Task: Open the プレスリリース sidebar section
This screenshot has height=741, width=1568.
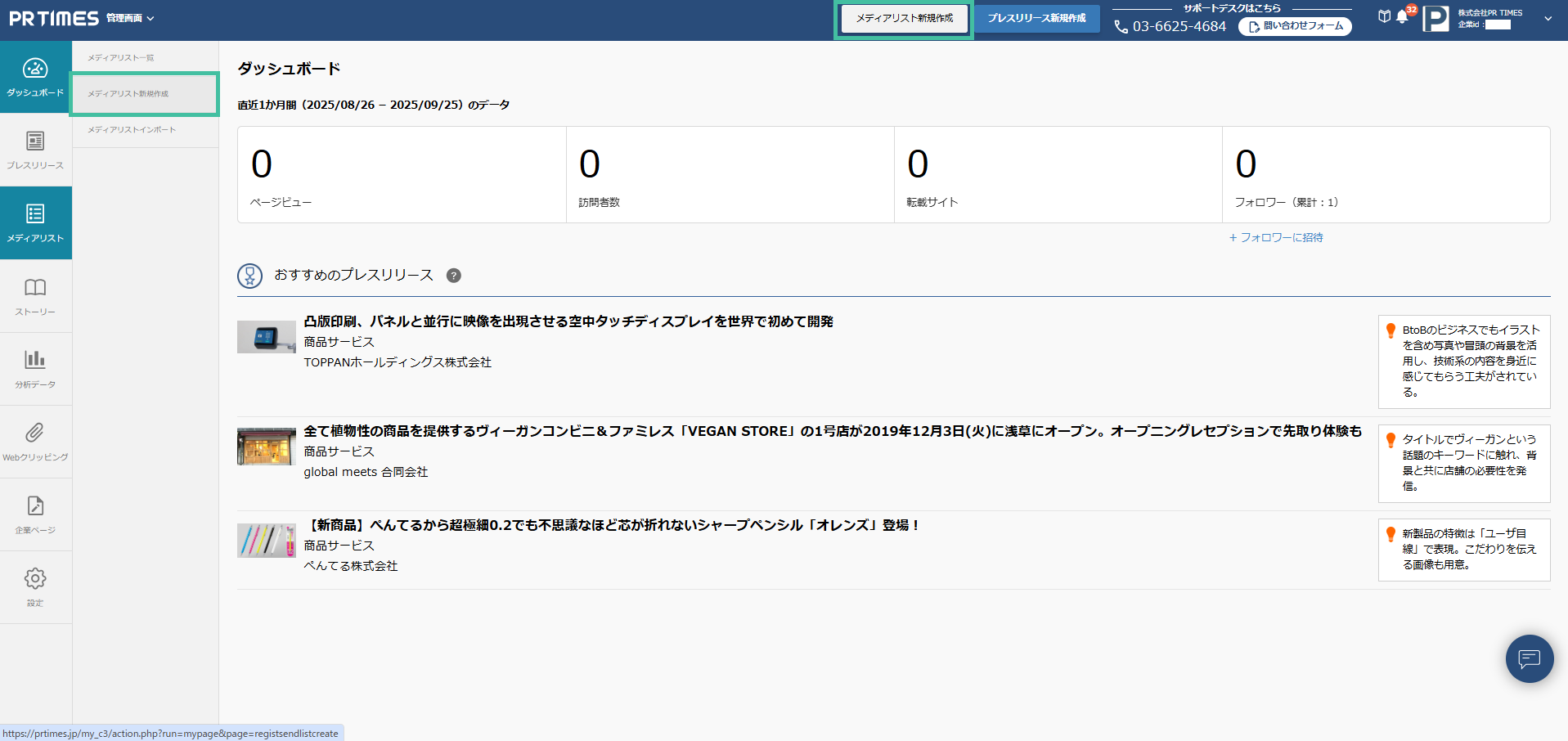Action: click(35, 150)
